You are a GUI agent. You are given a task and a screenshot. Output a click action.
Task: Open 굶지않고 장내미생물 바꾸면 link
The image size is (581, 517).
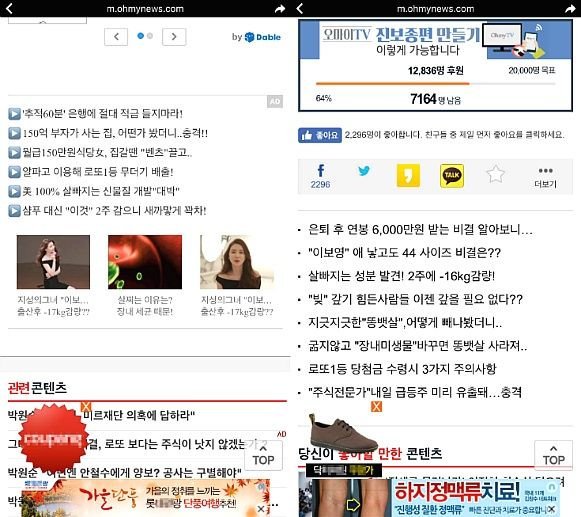click(418, 345)
